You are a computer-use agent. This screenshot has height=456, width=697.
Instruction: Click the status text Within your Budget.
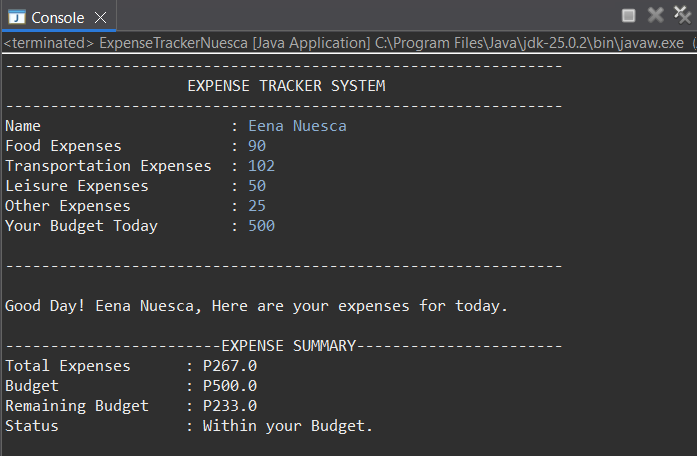click(x=288, y=426)
